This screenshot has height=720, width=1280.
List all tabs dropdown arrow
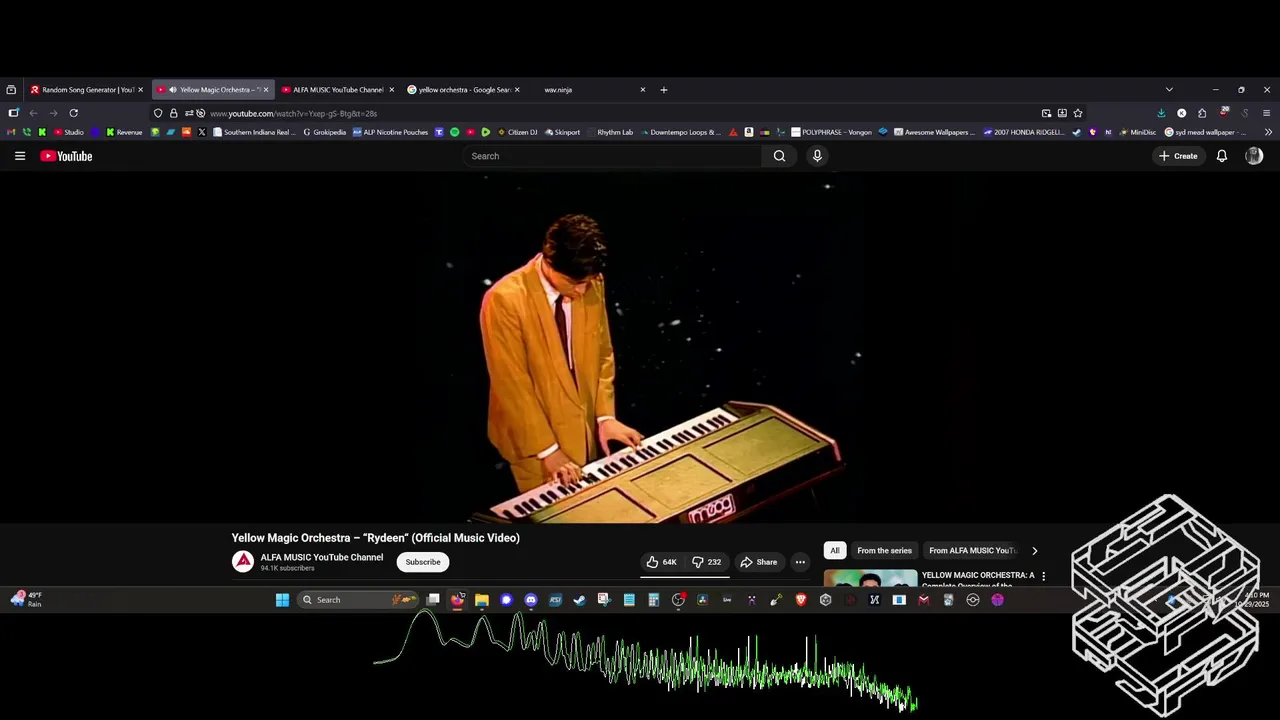click(1169, 90)
